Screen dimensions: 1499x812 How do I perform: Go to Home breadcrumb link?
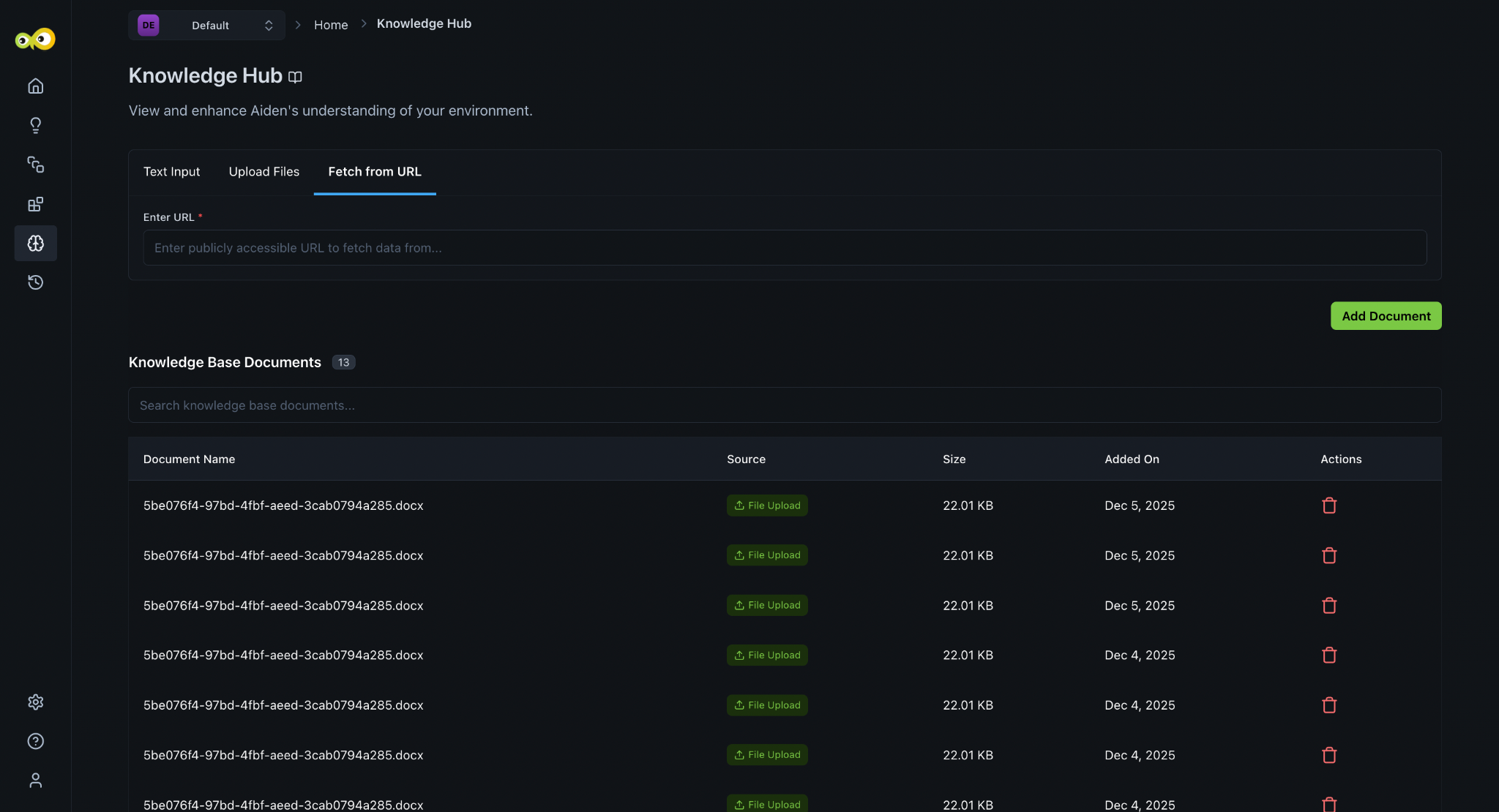click(x=331, y=25)
